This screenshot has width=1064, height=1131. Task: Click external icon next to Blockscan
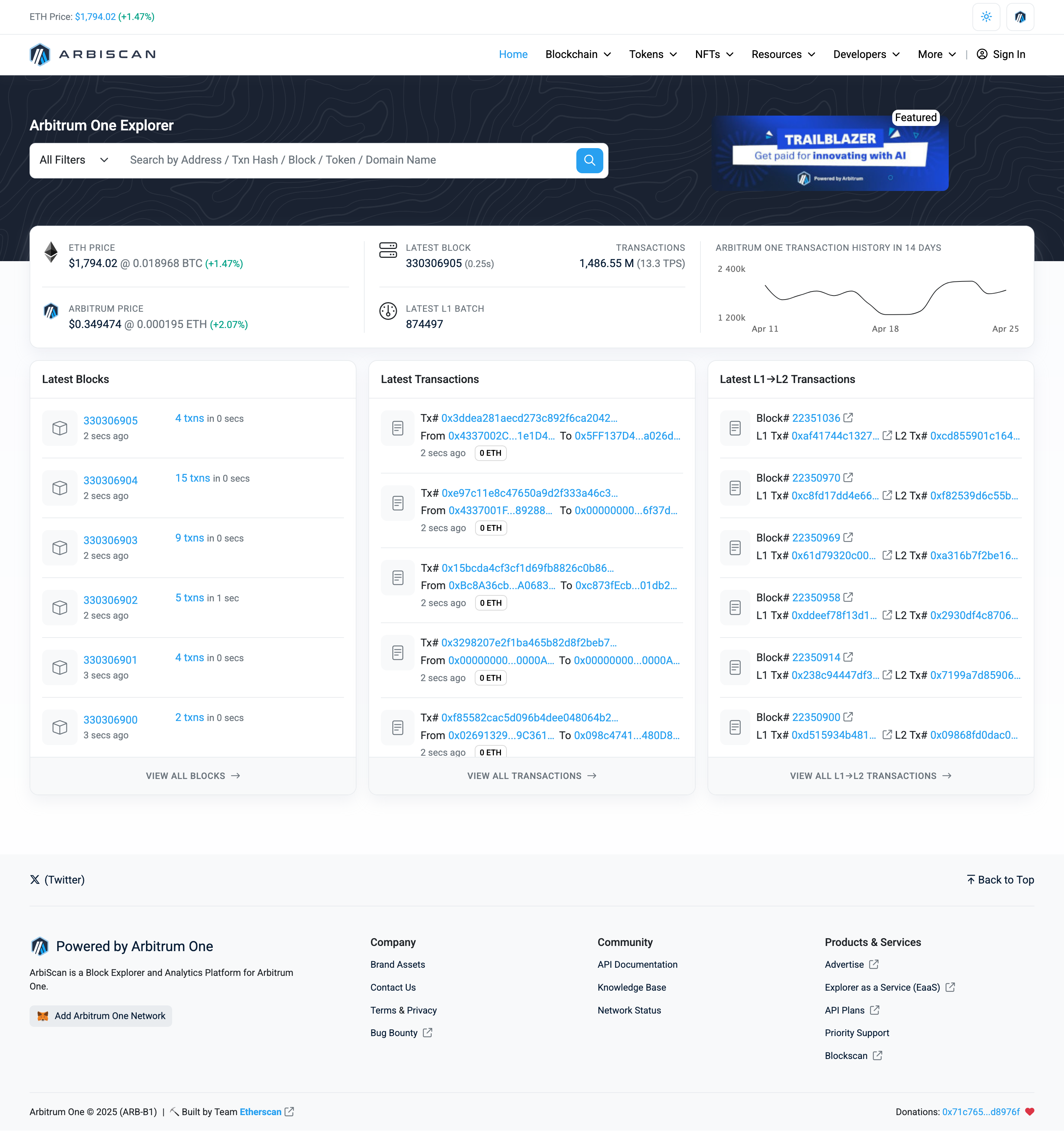click(x=877, y=1055)
